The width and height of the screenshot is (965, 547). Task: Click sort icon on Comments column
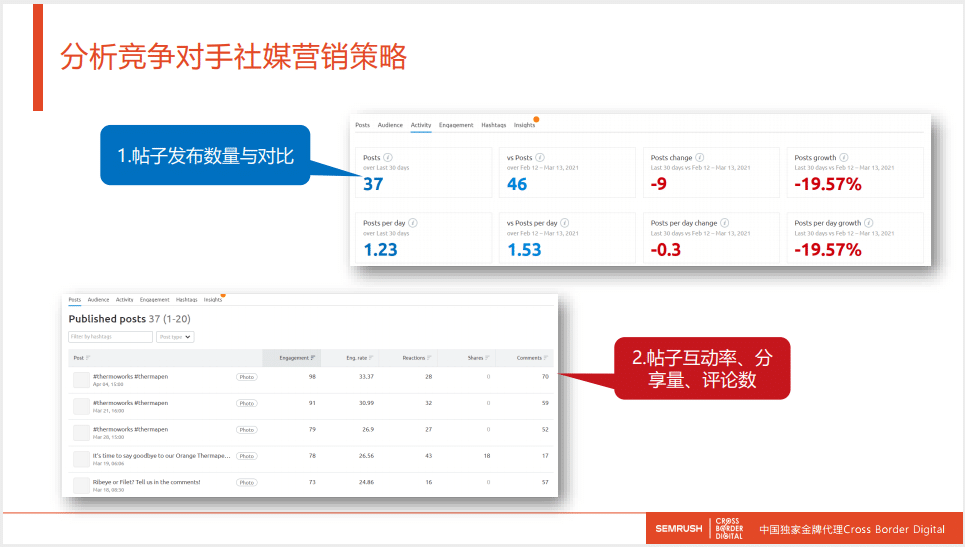547,357
